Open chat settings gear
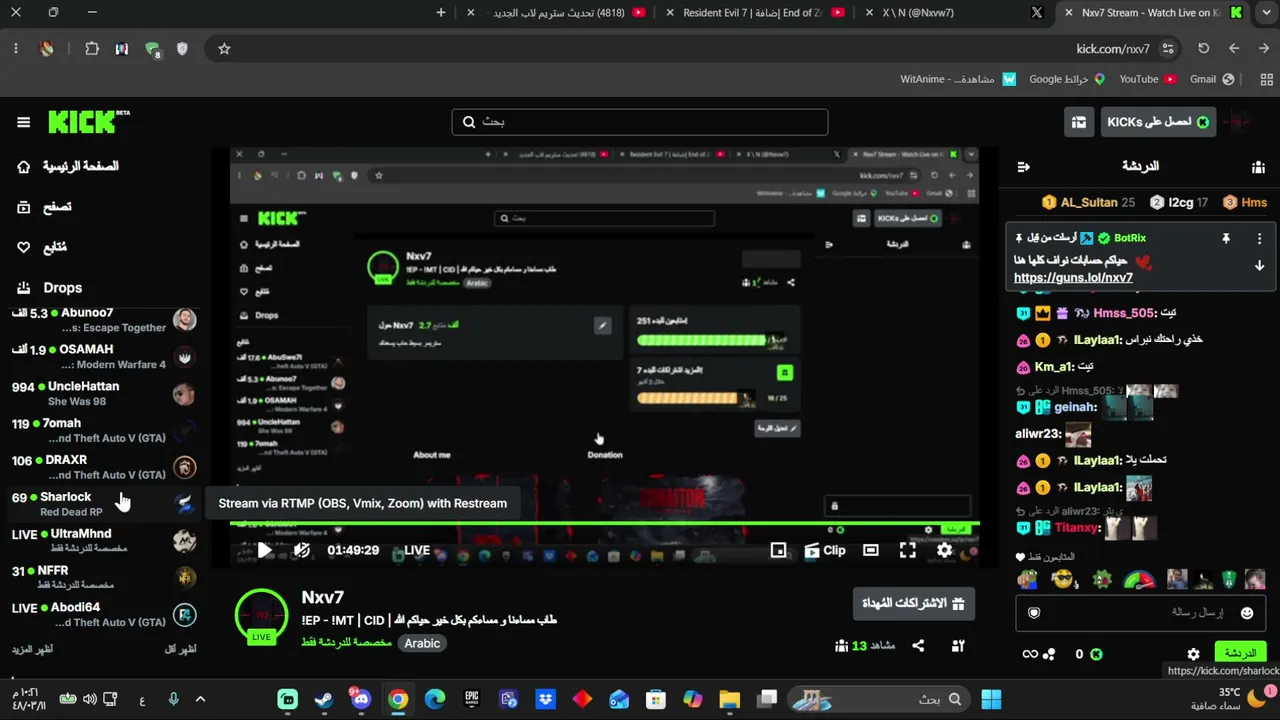The height and width of the screenshot is (720, 1280). pyautogui.click(x=1193, y=654)
